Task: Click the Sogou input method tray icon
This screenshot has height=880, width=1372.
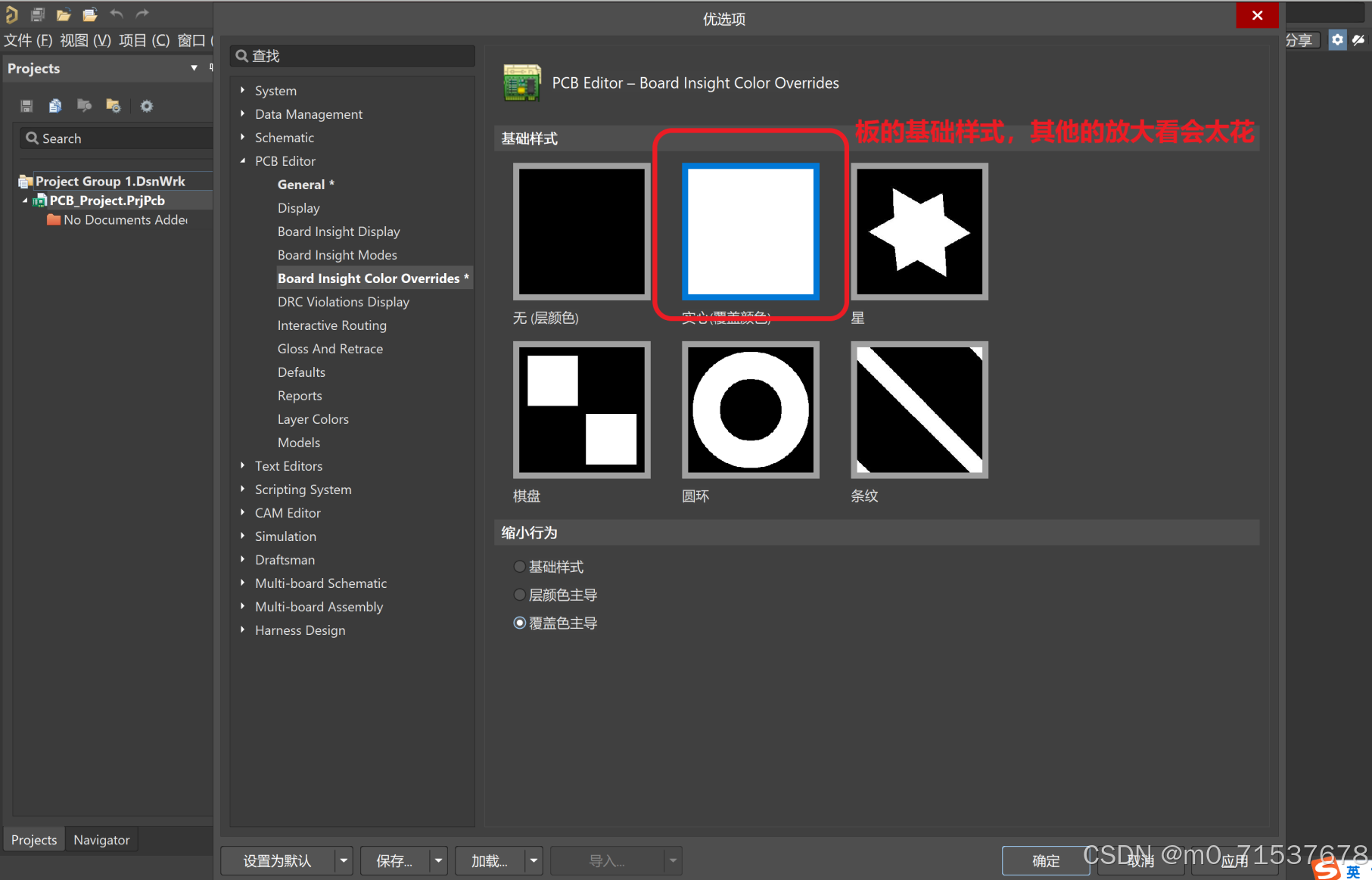Action: coord(1327,869)
